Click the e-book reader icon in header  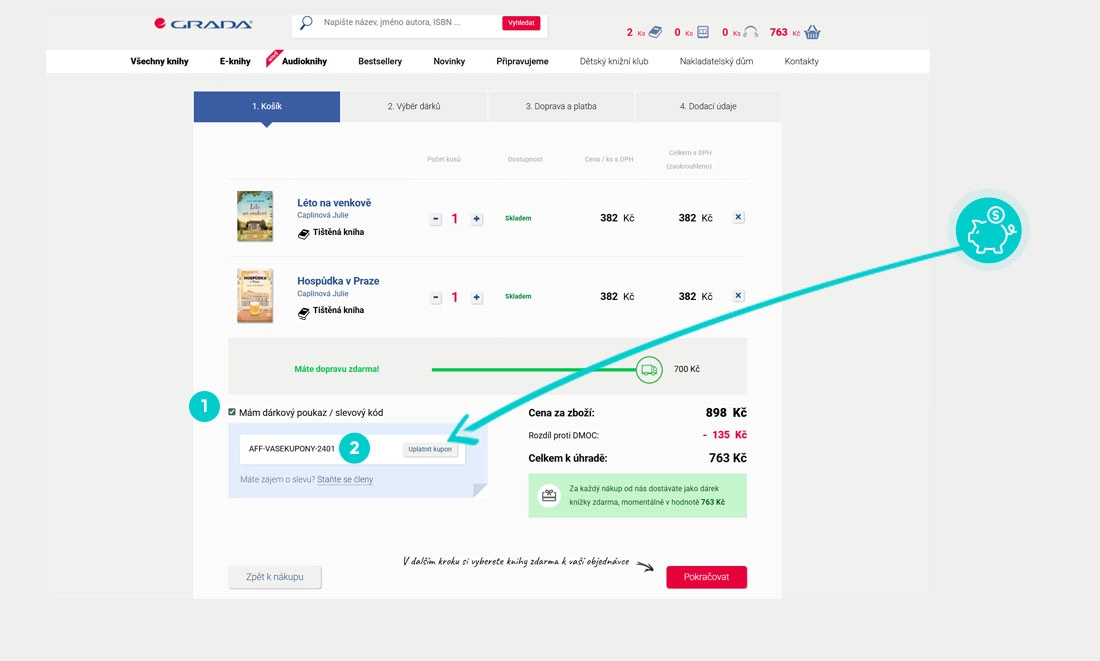click(703, 32)
